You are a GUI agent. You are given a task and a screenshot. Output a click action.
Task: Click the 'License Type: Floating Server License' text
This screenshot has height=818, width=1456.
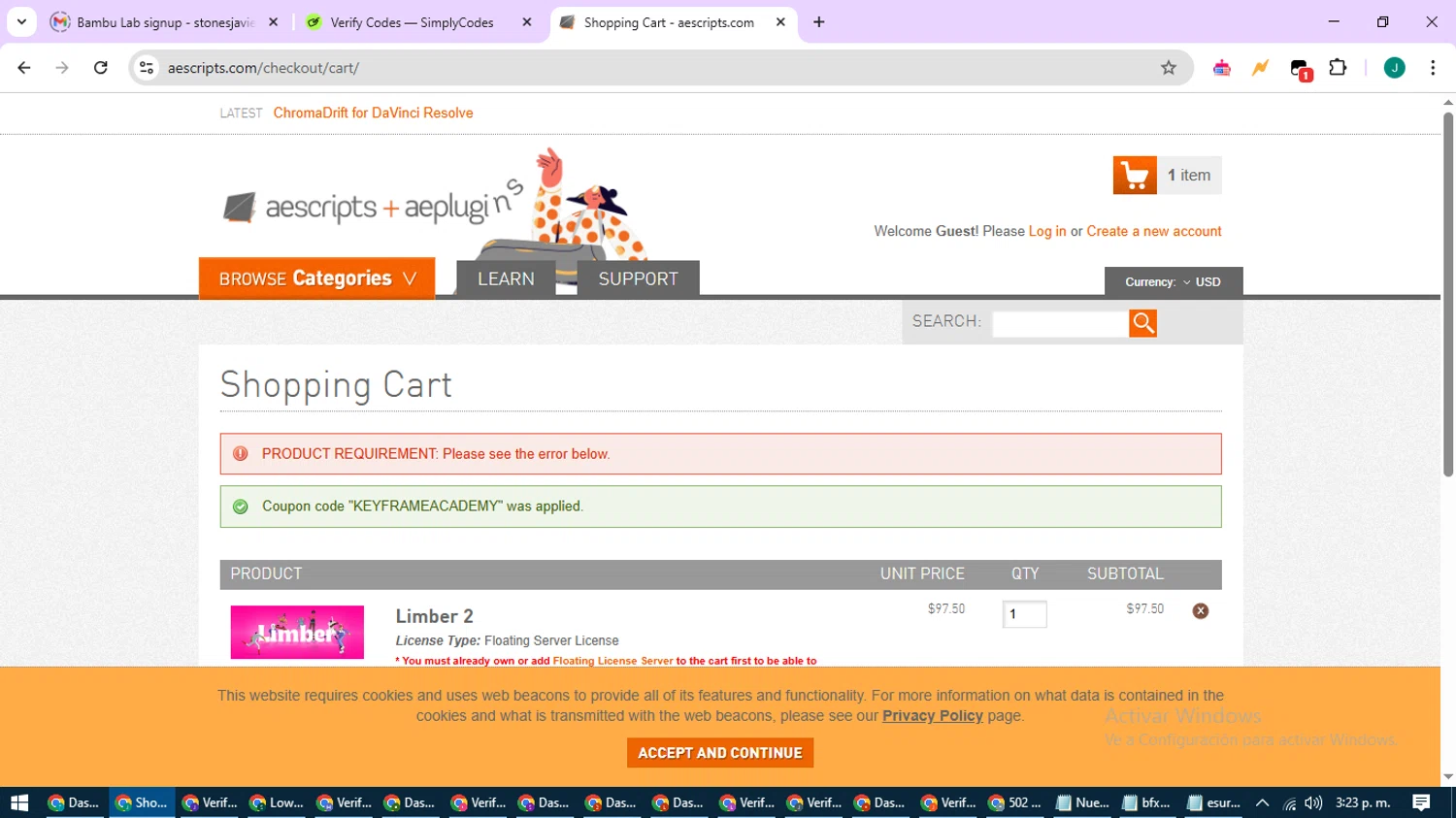pyautogui.click(x=507, y=640)
